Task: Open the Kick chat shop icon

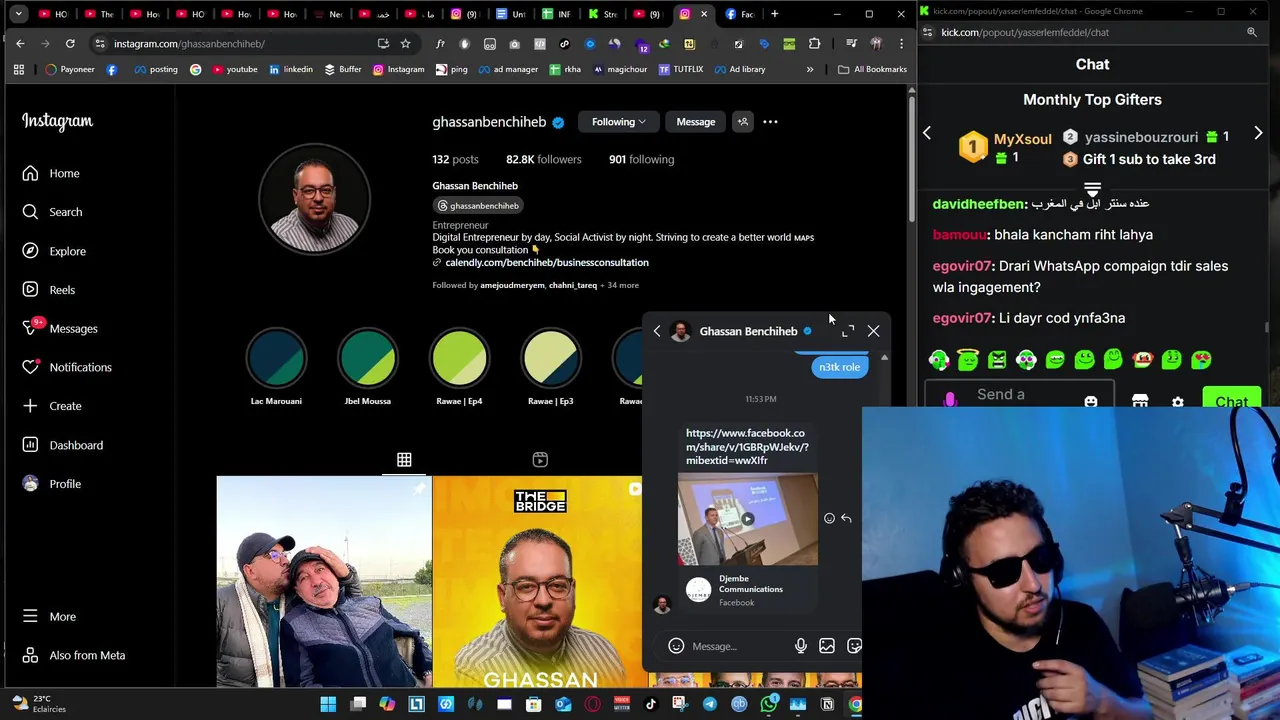Action: (x=1140, y=401)
